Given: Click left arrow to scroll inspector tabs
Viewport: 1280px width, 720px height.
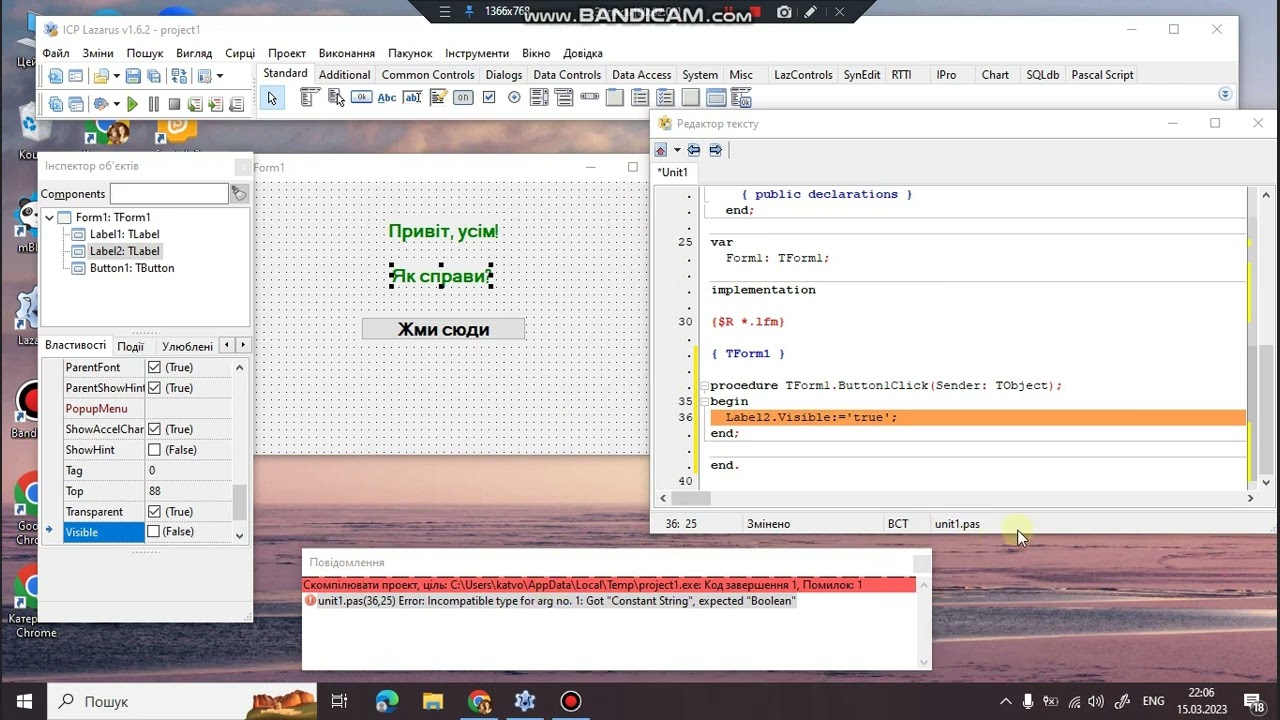Looking at the screenshot, I should (227, 345).
